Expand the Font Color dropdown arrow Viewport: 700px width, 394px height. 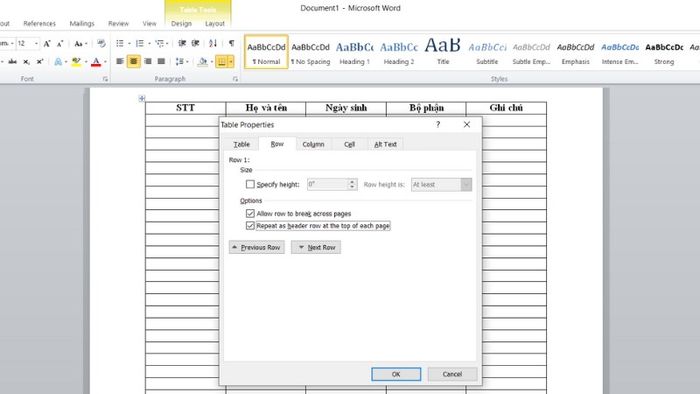point(105,62)
